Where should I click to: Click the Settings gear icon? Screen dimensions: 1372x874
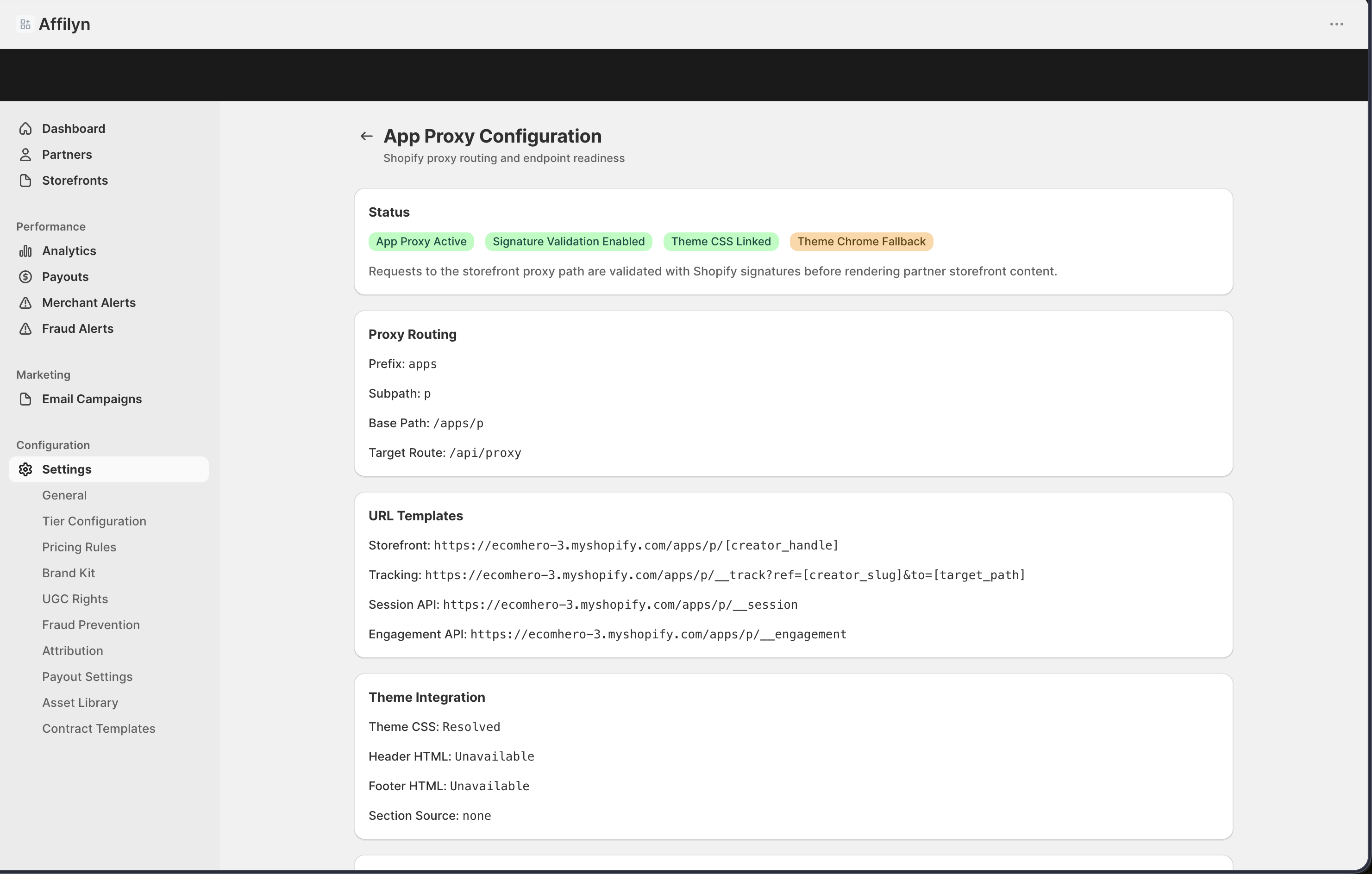[25, 469]
